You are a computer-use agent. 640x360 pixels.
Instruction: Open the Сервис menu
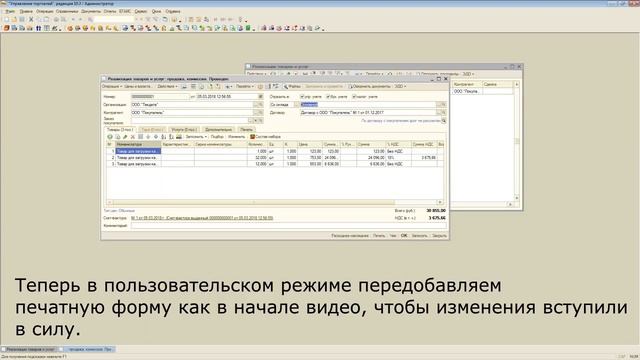pyautogui.click(x=141, y=11)
